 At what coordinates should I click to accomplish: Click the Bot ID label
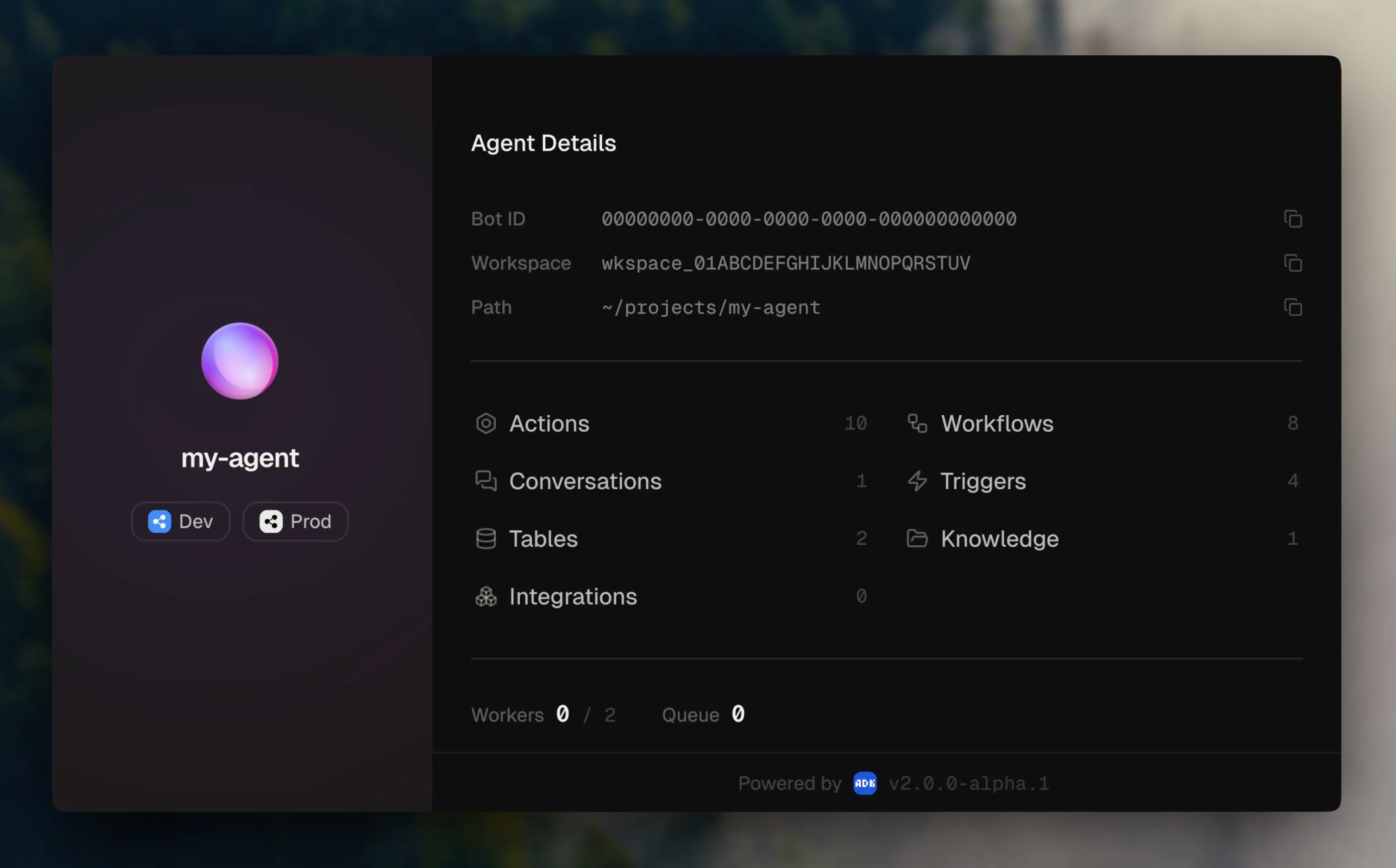498,219
